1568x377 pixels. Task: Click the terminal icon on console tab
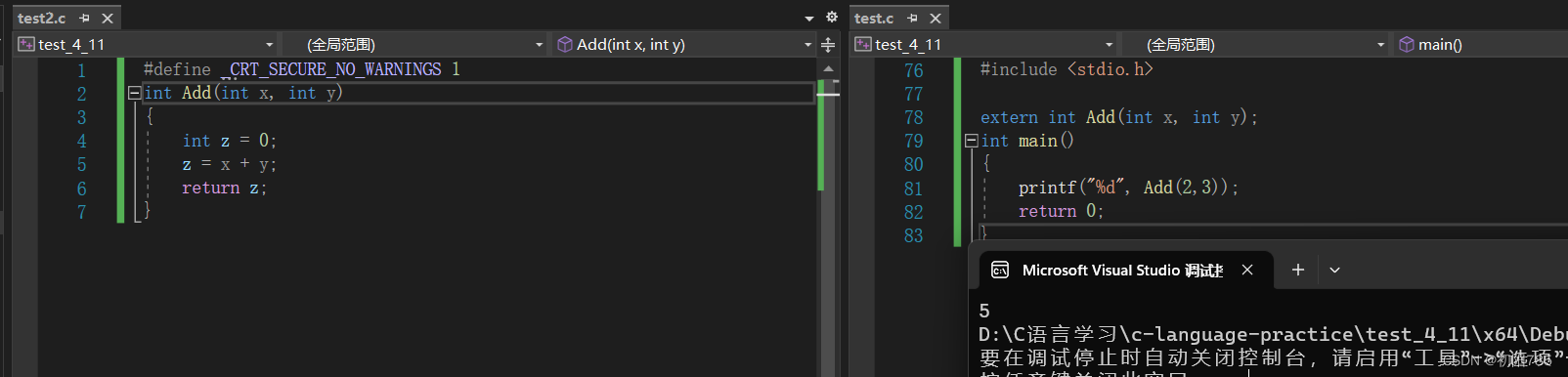1000,271
